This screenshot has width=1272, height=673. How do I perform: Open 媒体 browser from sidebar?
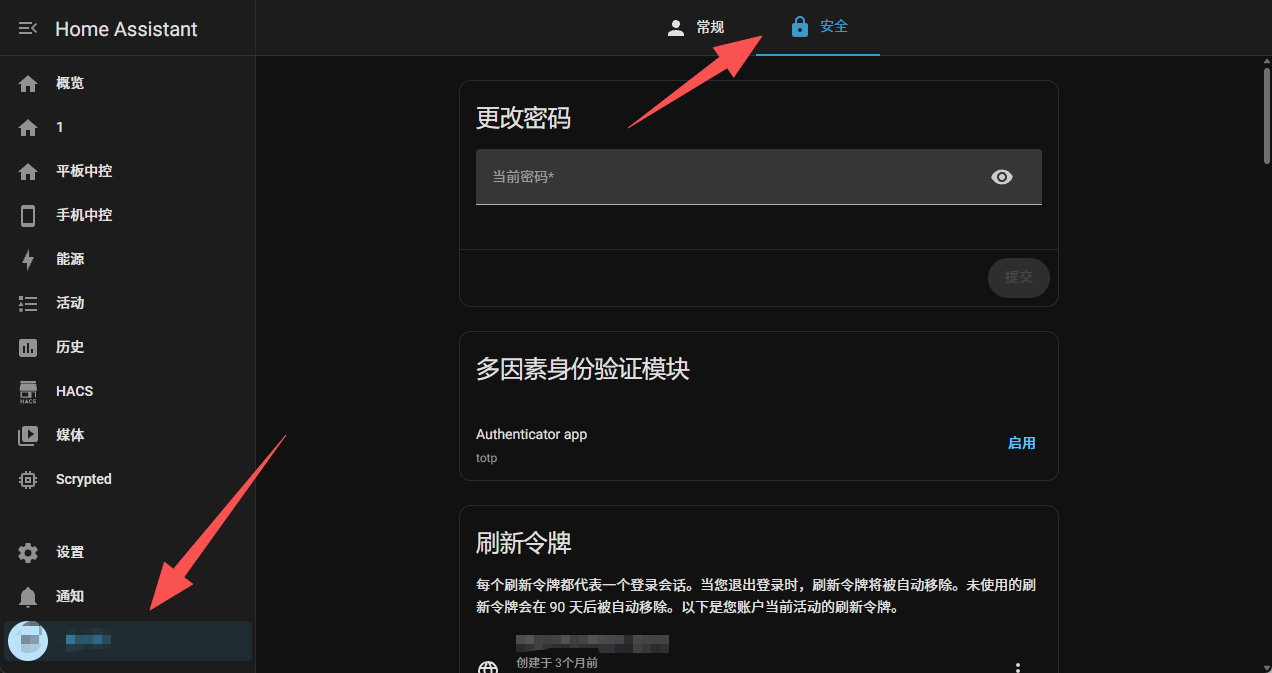point(128,436)
